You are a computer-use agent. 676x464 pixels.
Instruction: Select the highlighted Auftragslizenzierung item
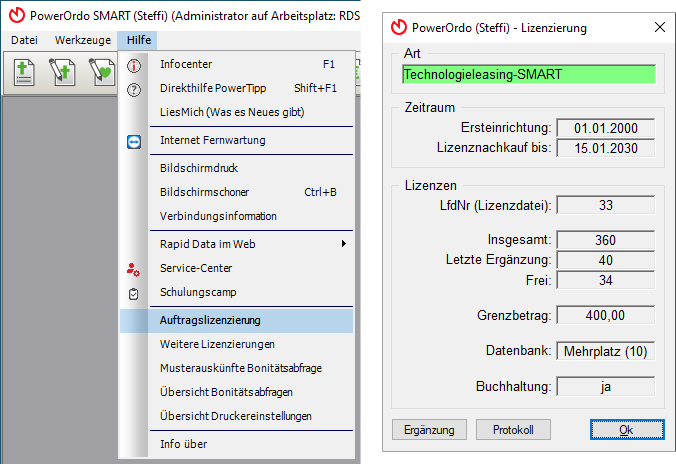(x=236, y=320)
